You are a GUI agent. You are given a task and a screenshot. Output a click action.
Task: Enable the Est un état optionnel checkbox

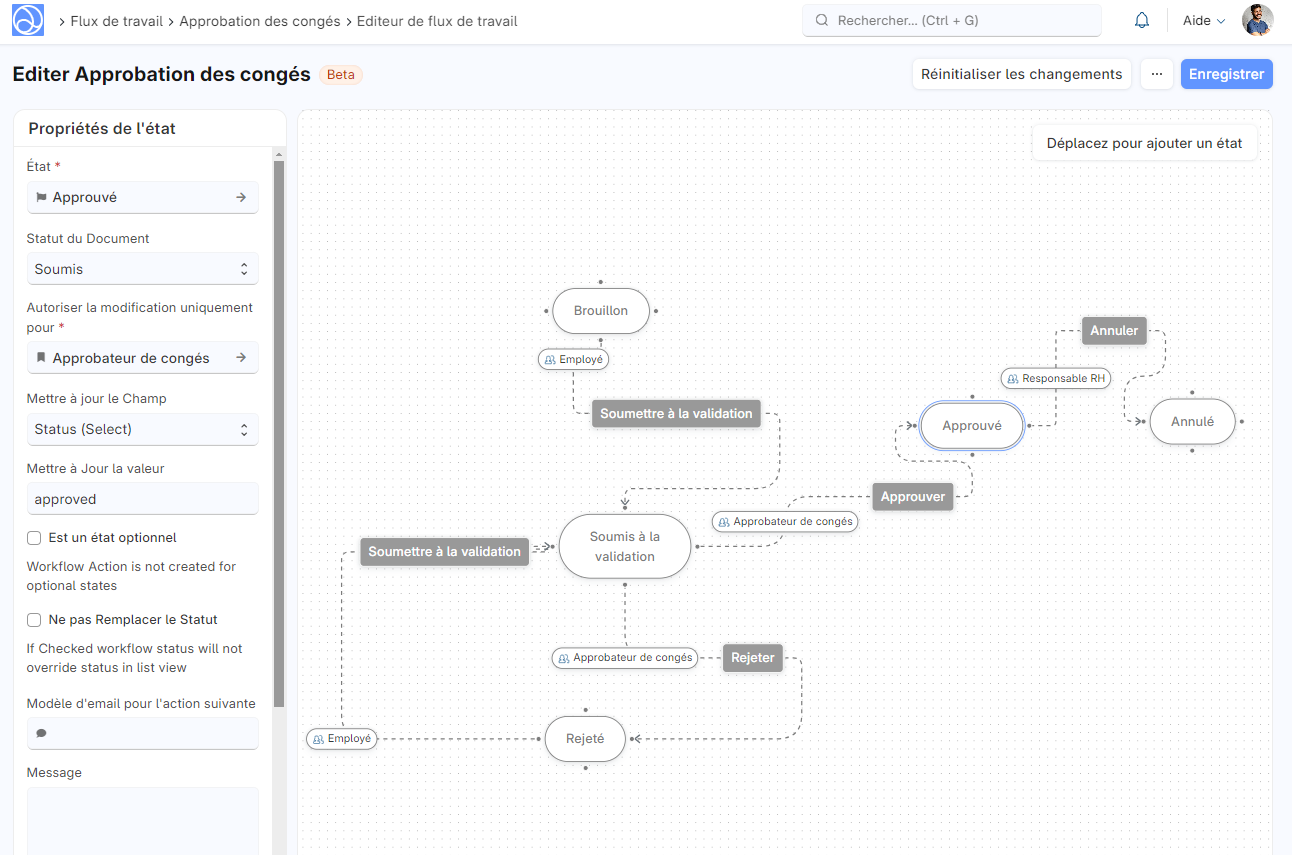coord(34,538)
